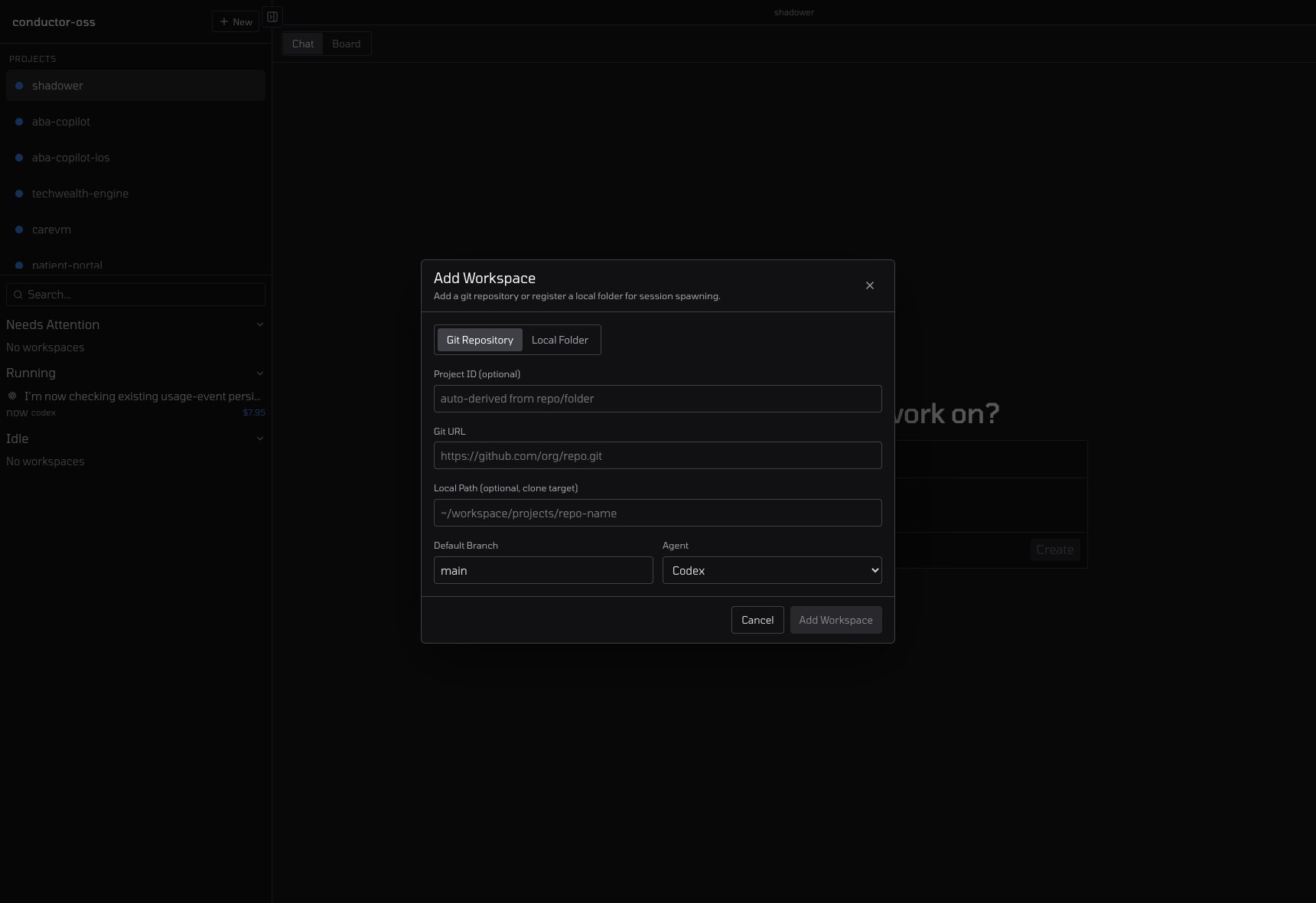This screenshot has width=1316, height=903.
Task: Select the techwealth-engine project
Action: (135, 194)
